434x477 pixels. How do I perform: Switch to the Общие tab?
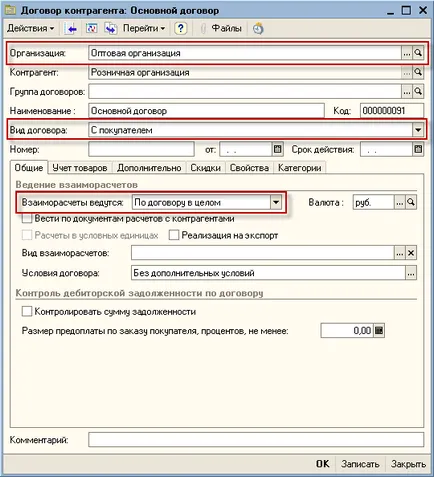point(29,168)
